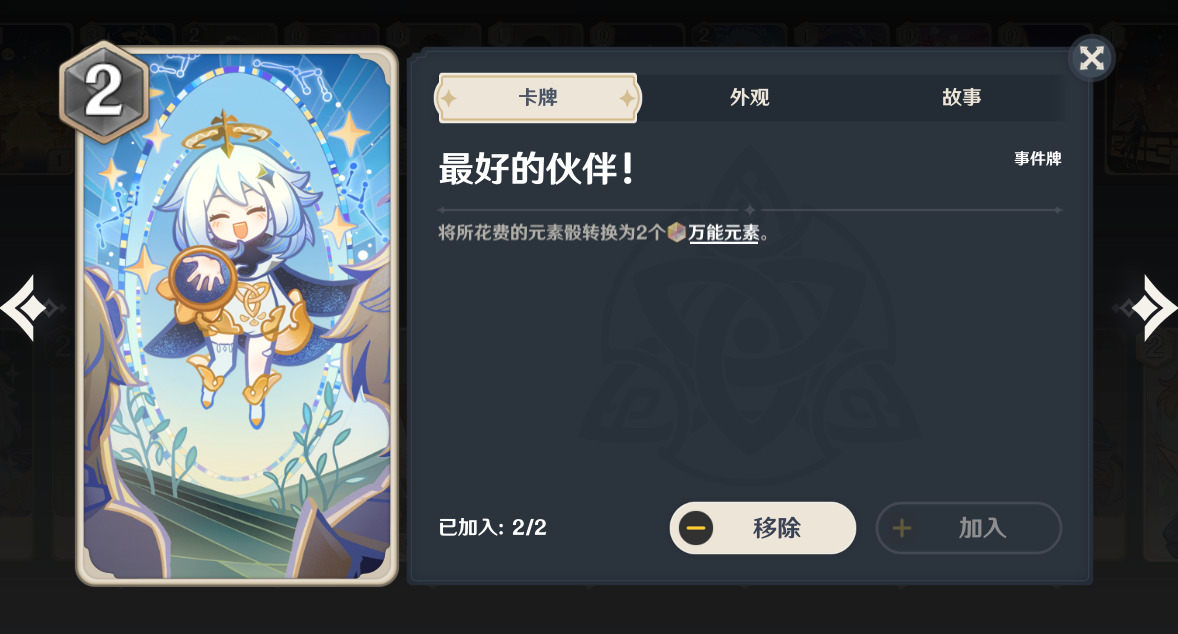
Task: Click the Paimon card artwork
Action: point(237,315)
